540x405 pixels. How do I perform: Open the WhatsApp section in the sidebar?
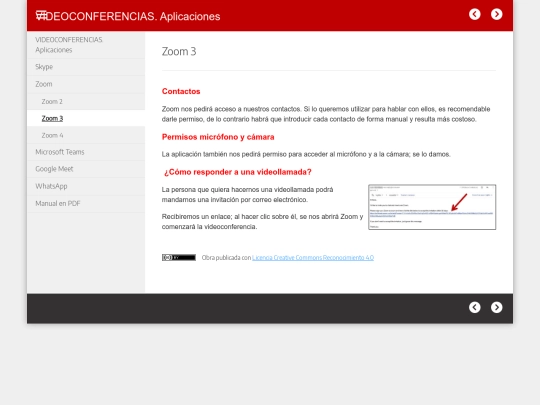[x=86, y=186]
